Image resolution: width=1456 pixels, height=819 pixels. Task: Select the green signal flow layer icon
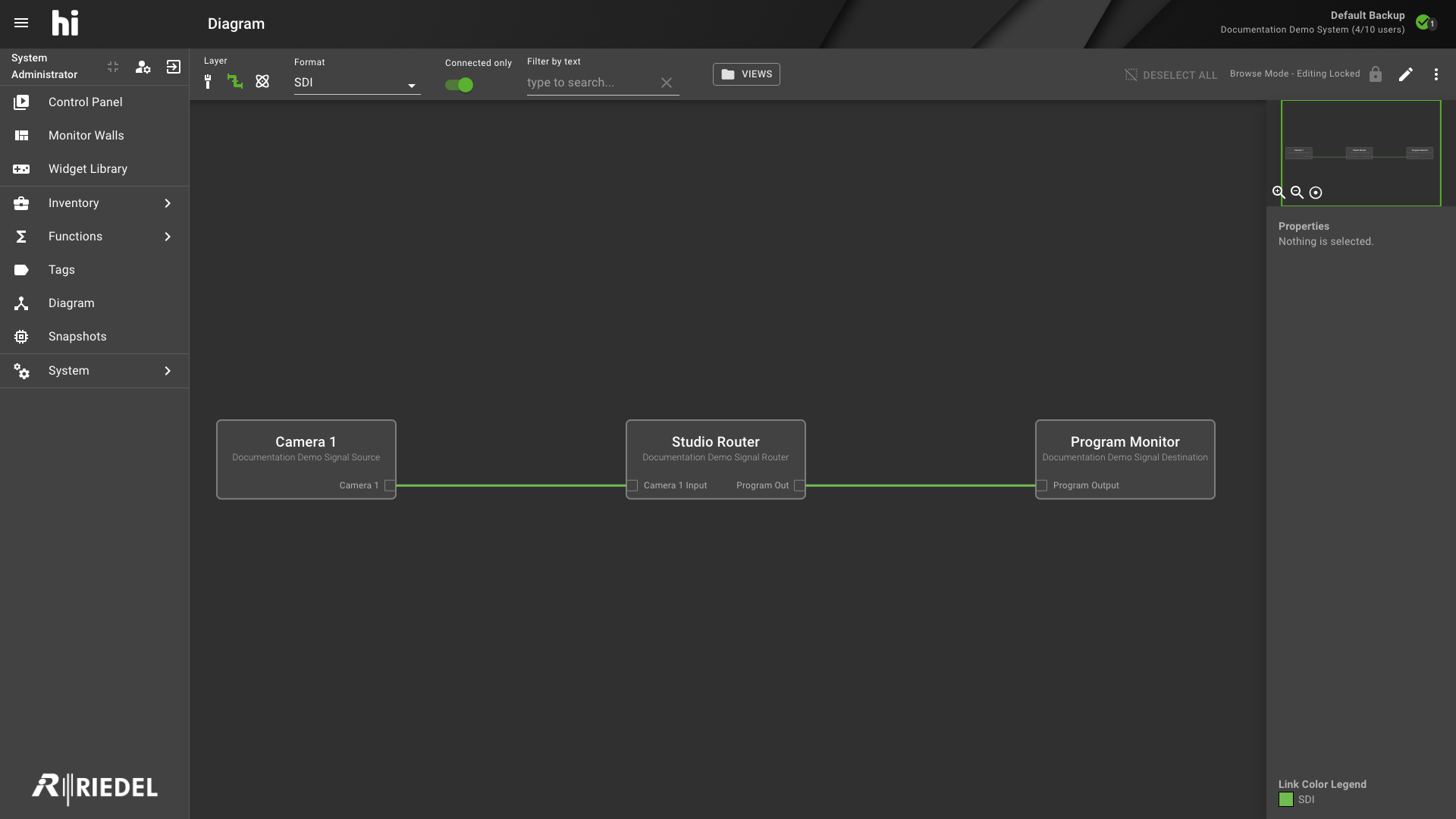pos(235,81)
